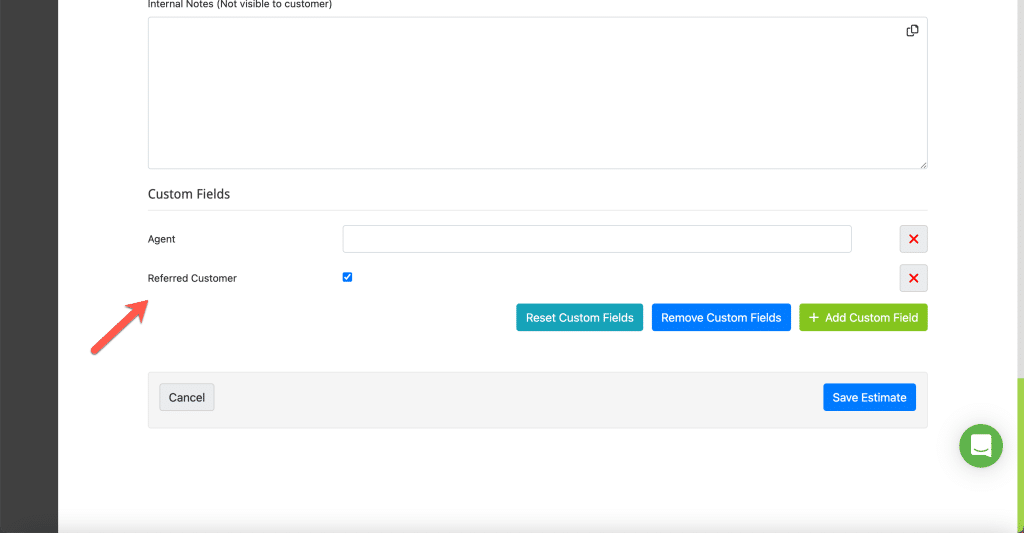1024x533 pixels.
Task: Add a new custom field
Action: coord(863,317)
